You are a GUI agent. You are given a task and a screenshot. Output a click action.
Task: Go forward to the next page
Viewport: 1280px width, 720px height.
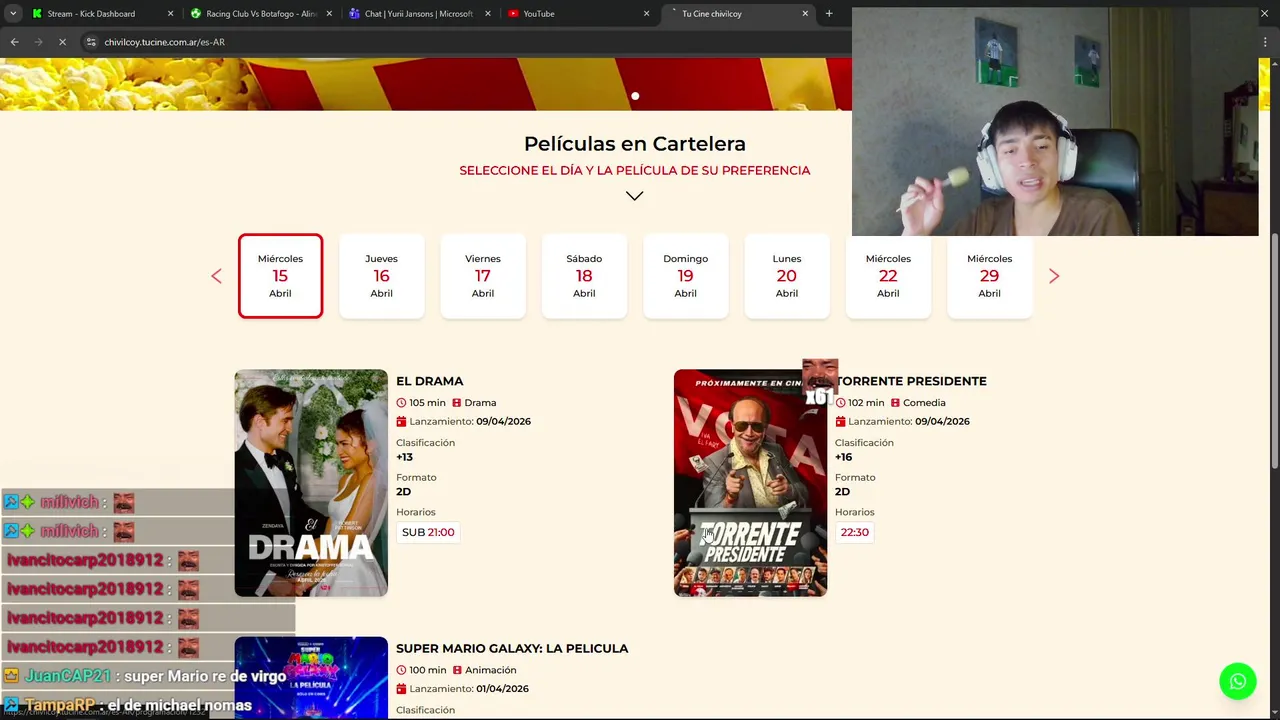pos(38,42)
